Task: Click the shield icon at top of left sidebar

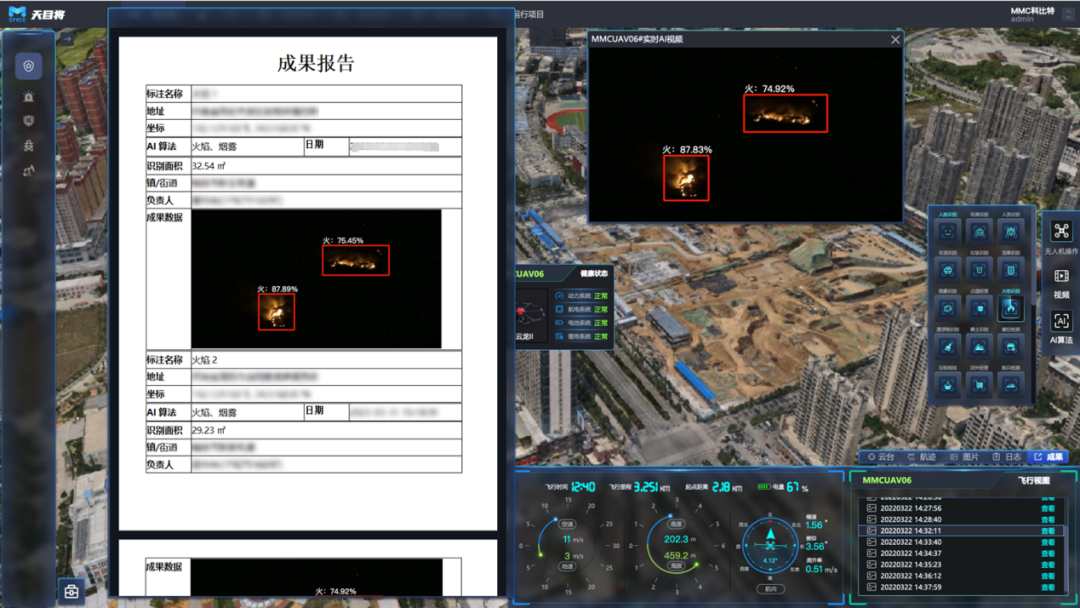Action: click(29, 66)
